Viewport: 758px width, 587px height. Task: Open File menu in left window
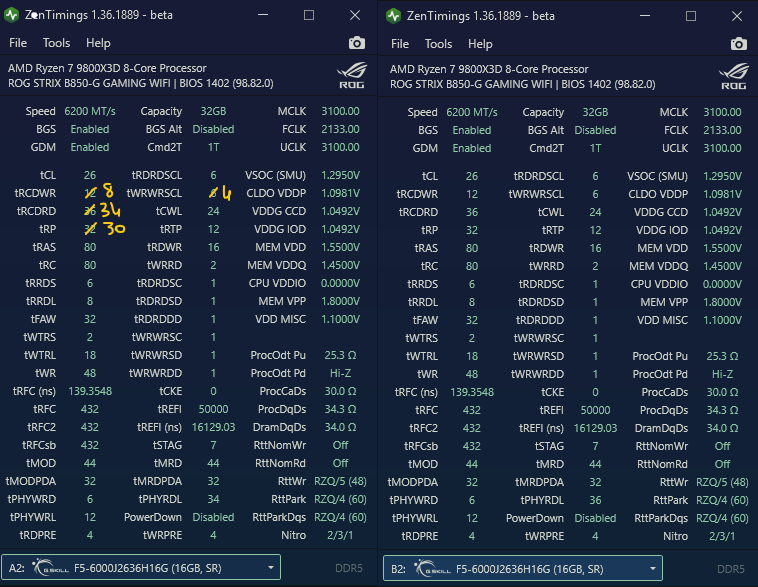(18, 43)
